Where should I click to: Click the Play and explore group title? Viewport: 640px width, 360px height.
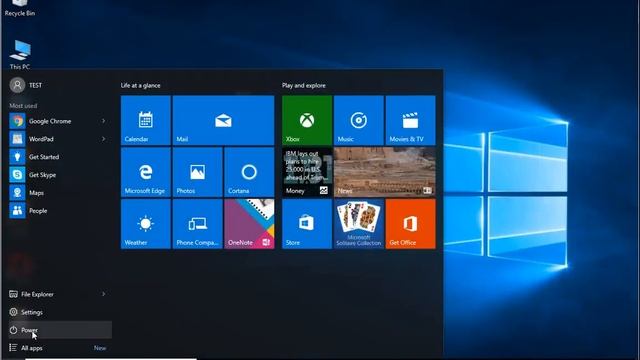[304, 85]
